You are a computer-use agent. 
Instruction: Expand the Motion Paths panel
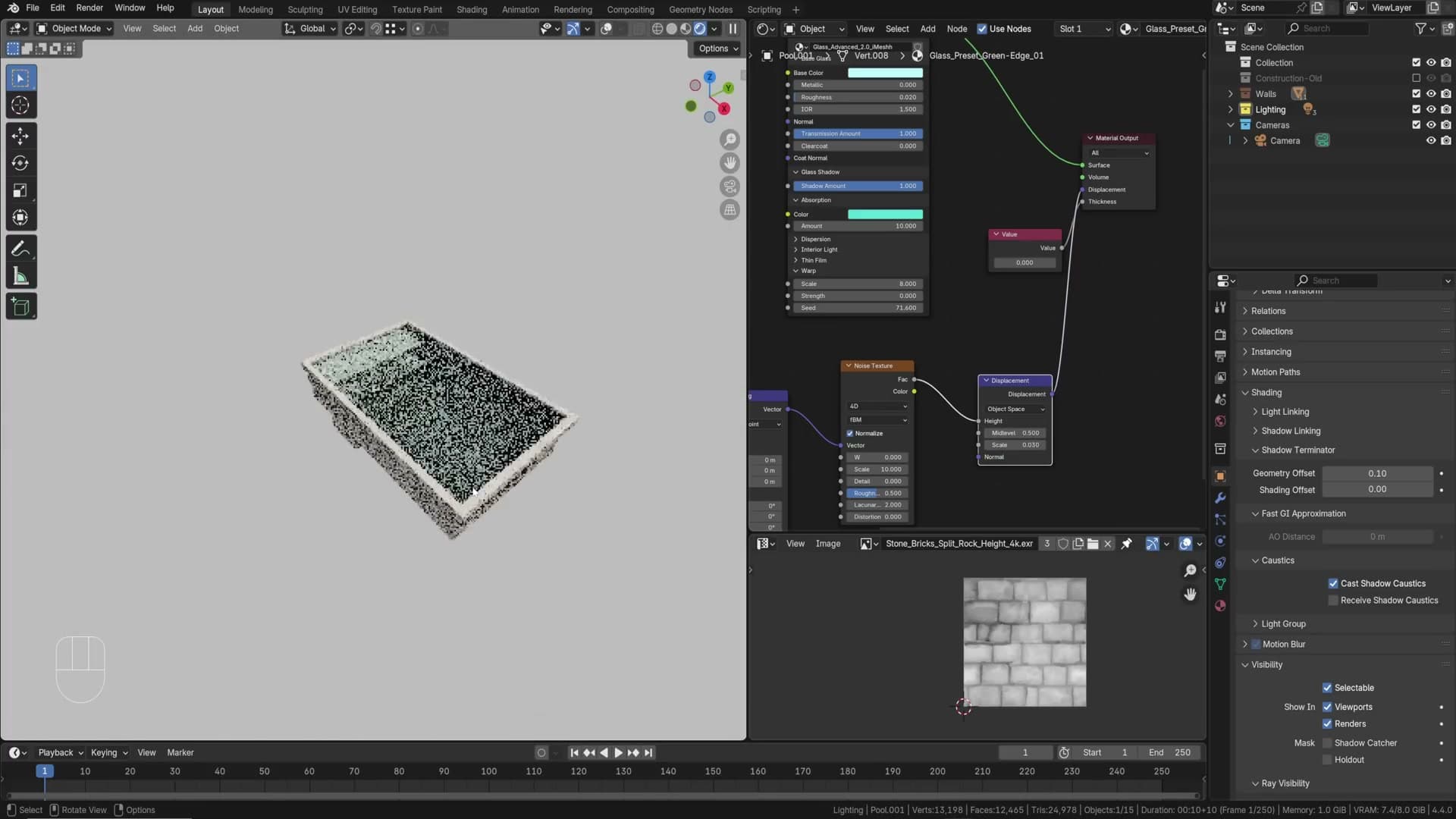1275,372
